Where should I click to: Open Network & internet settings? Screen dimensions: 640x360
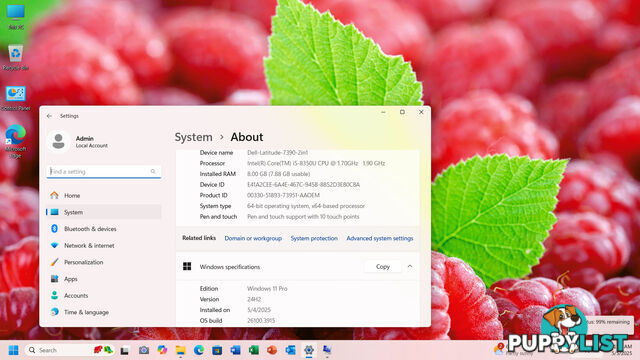point(104,246)
